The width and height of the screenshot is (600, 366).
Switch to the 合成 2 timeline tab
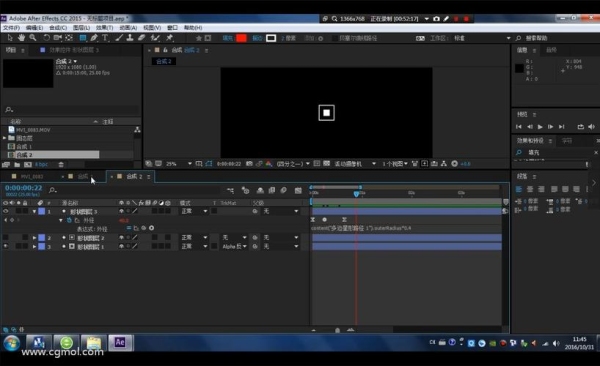(134, 176)
